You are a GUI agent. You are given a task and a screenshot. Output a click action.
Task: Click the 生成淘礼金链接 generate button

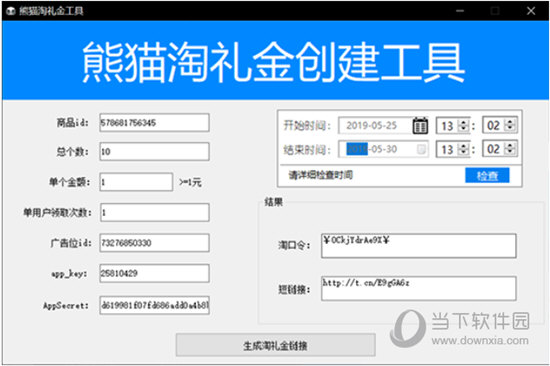click(x=276, y=345)
